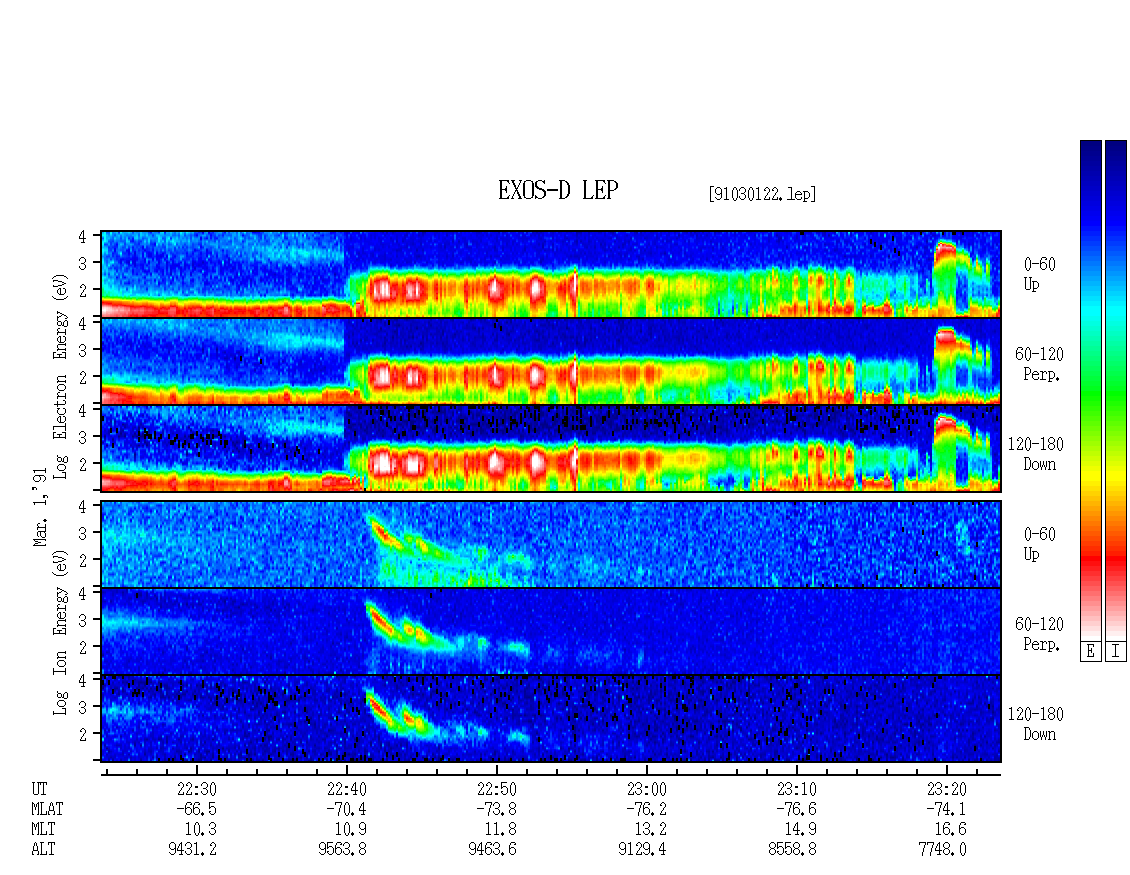Click the 120-180 Down label beside ion panel
The width and height of the screenshot is (1130, 875).
point(1036,724)
